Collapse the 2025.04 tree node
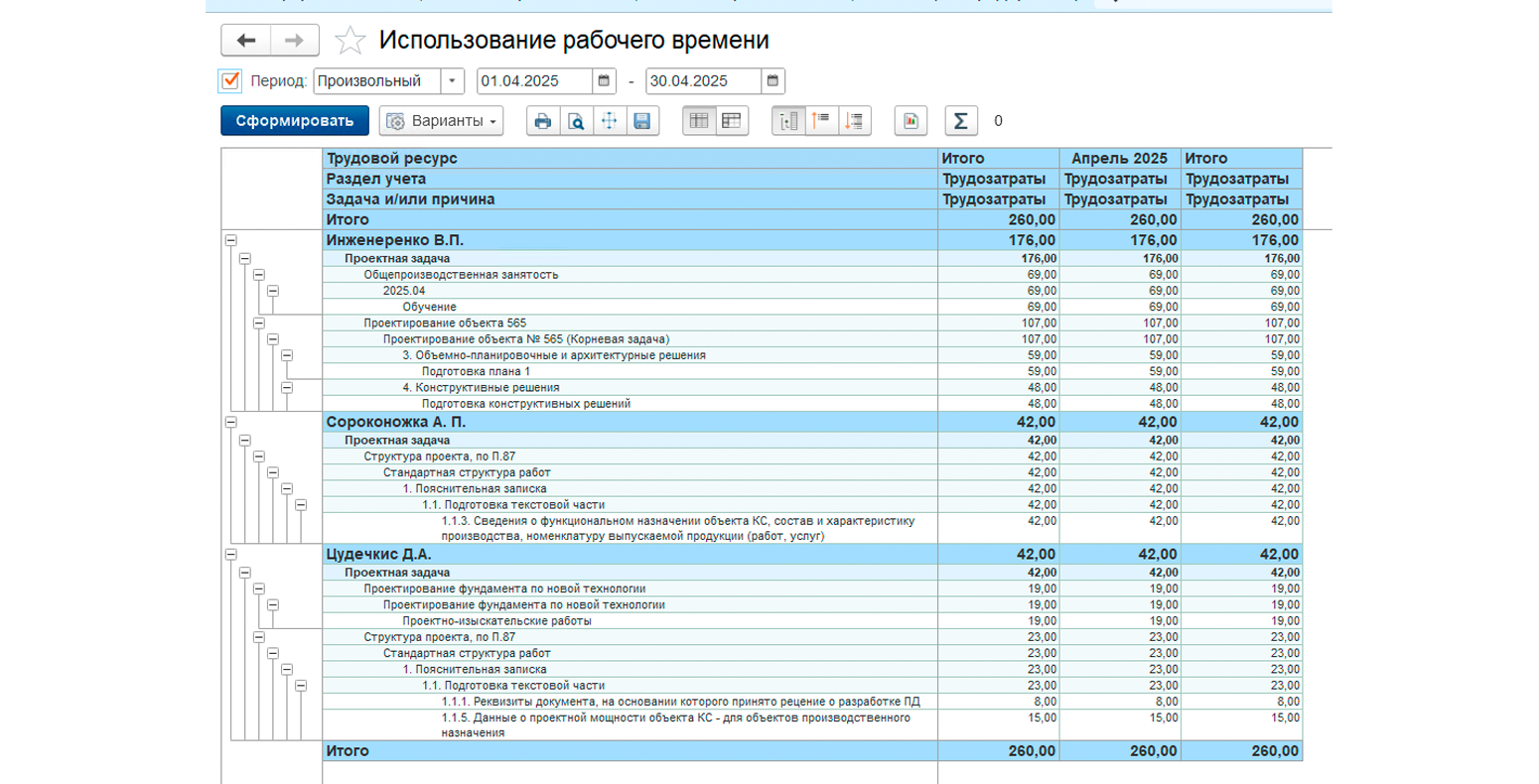Screen dimensions: 1539x784 tap(272, 291)
